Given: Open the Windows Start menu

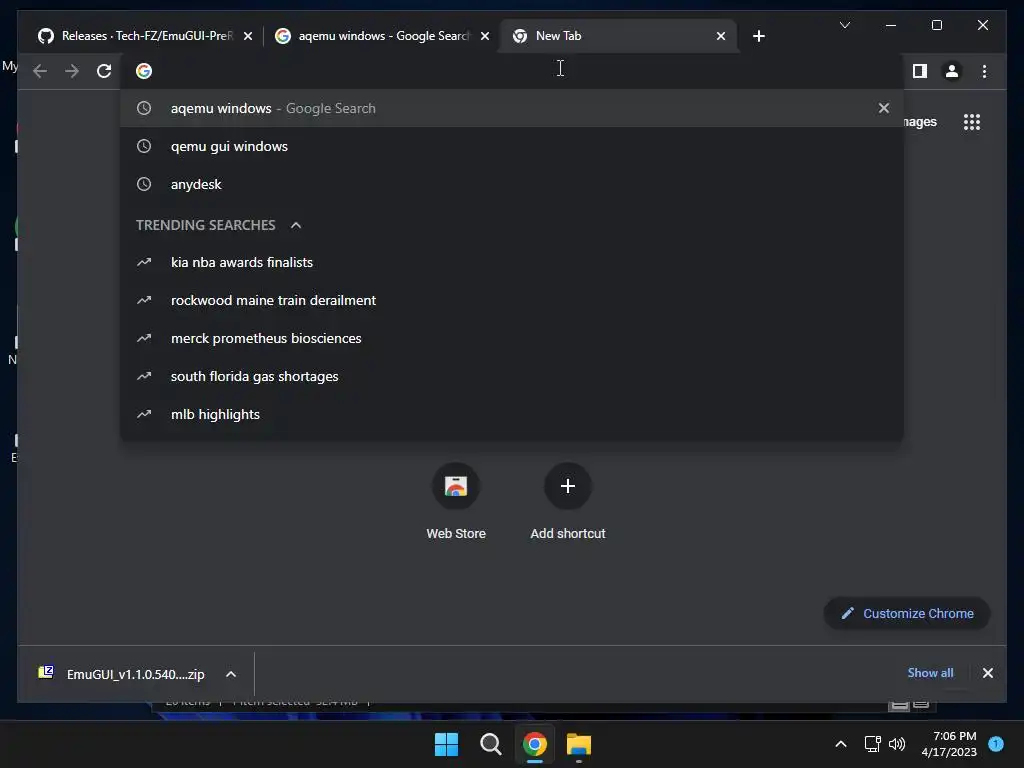Looking at the screenshot, I should pyautogui.click(x=447, y=744).
